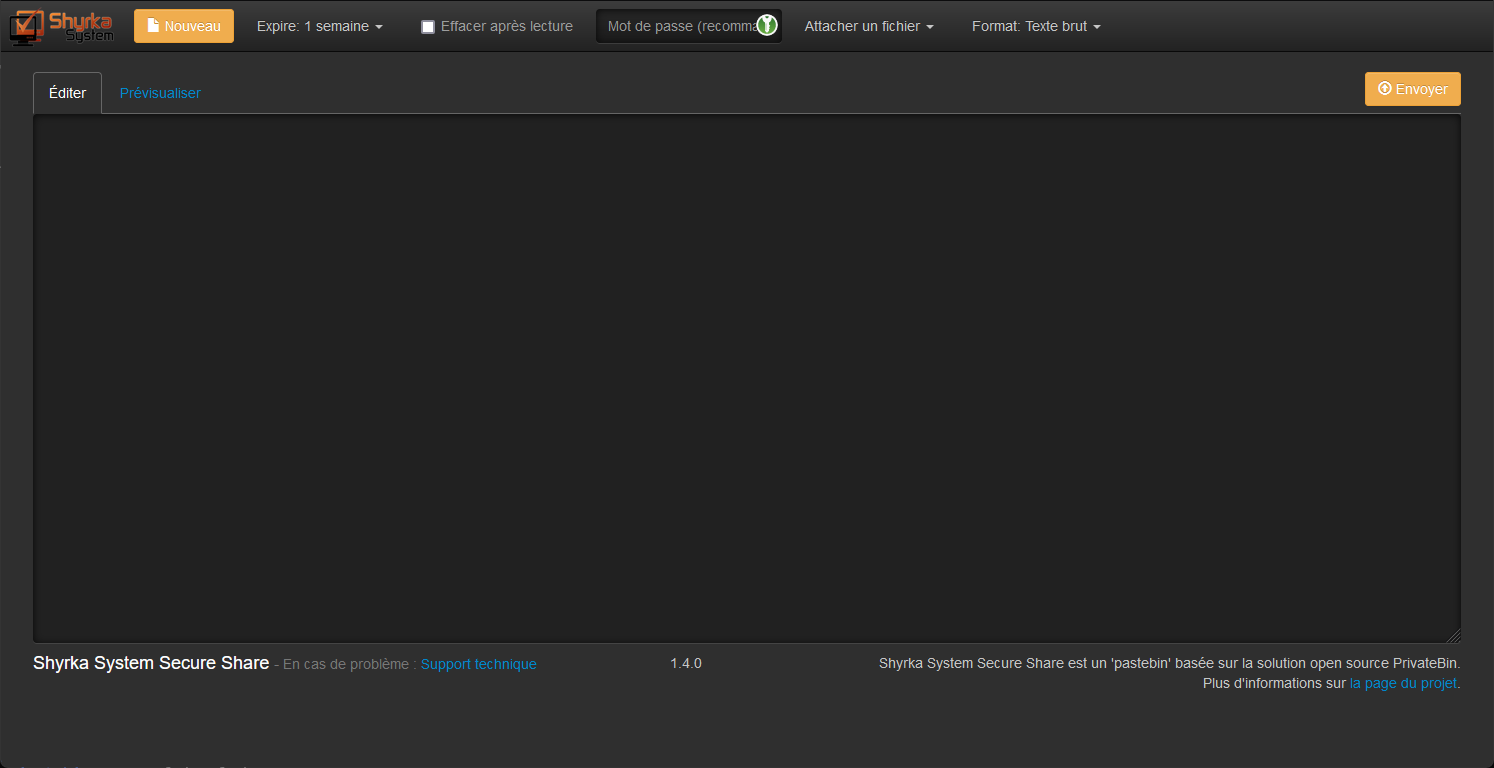Image resolution: width=1494 pixels, height=768 pixels.
Task: Follow the la page du projet link
Action: [x=1402, y=683]
